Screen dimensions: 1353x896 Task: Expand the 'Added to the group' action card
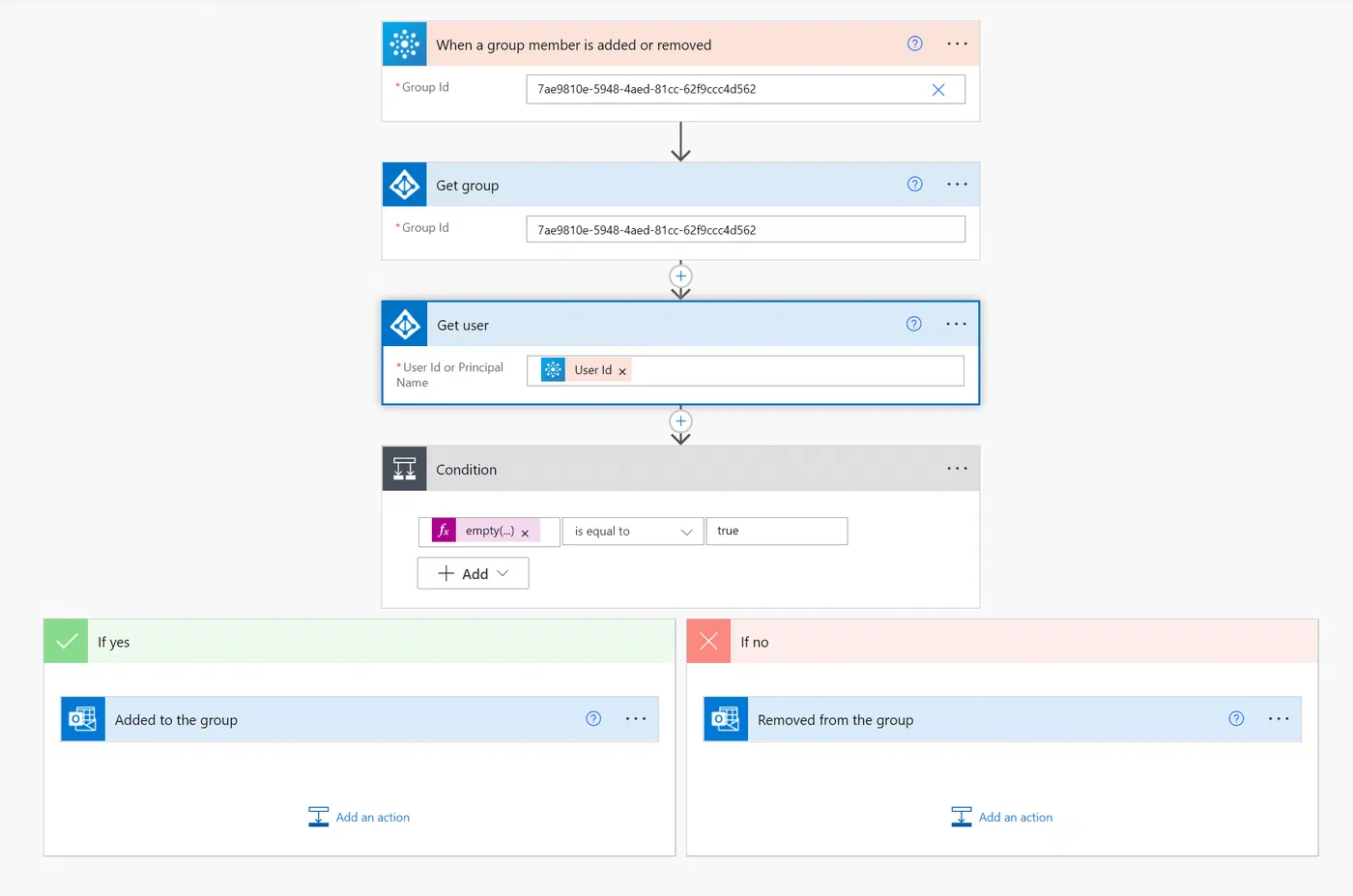(360, 719)
